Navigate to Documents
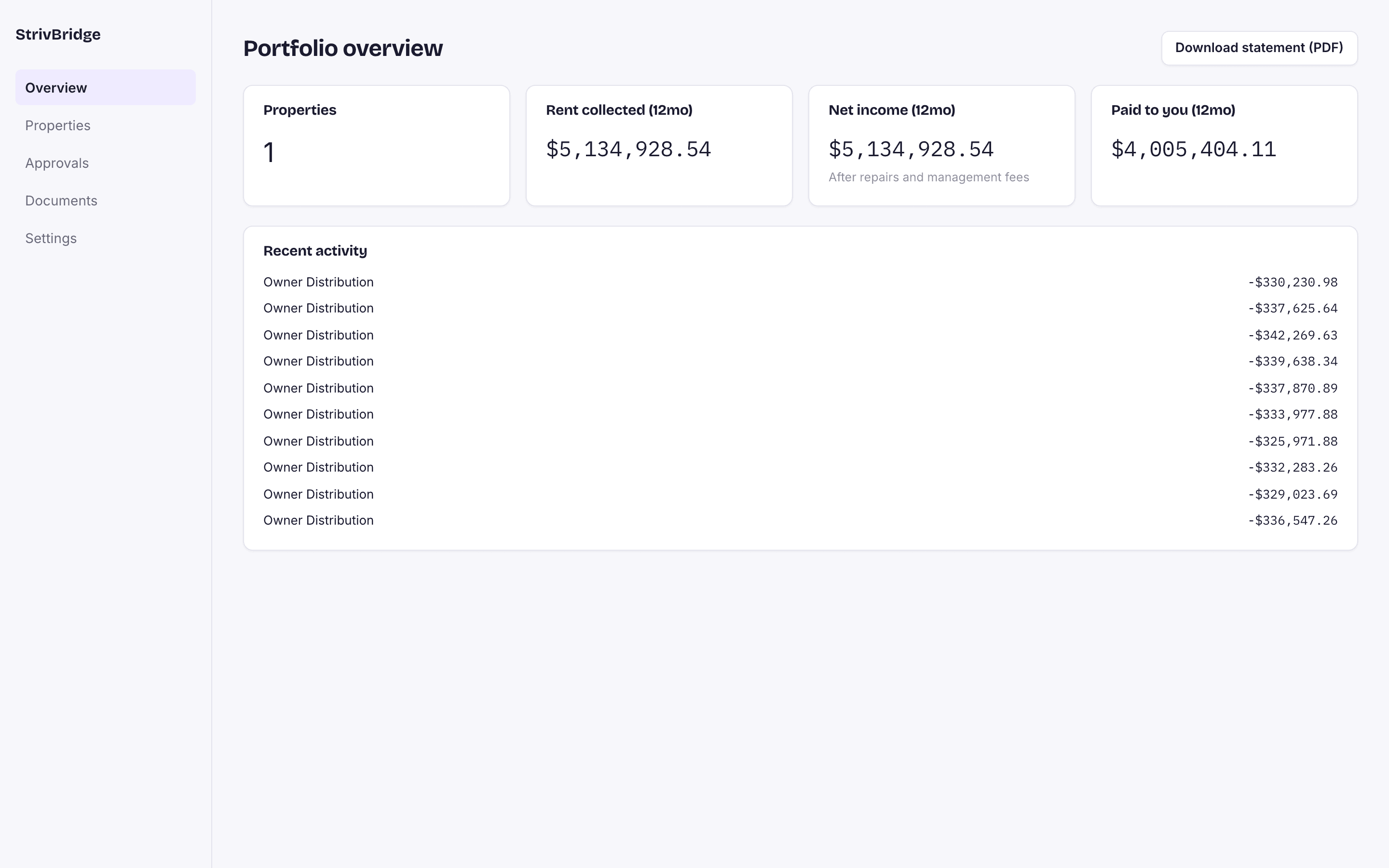Image resolution: width=1389 pixels, height=868 pixels. coord(105,200)
